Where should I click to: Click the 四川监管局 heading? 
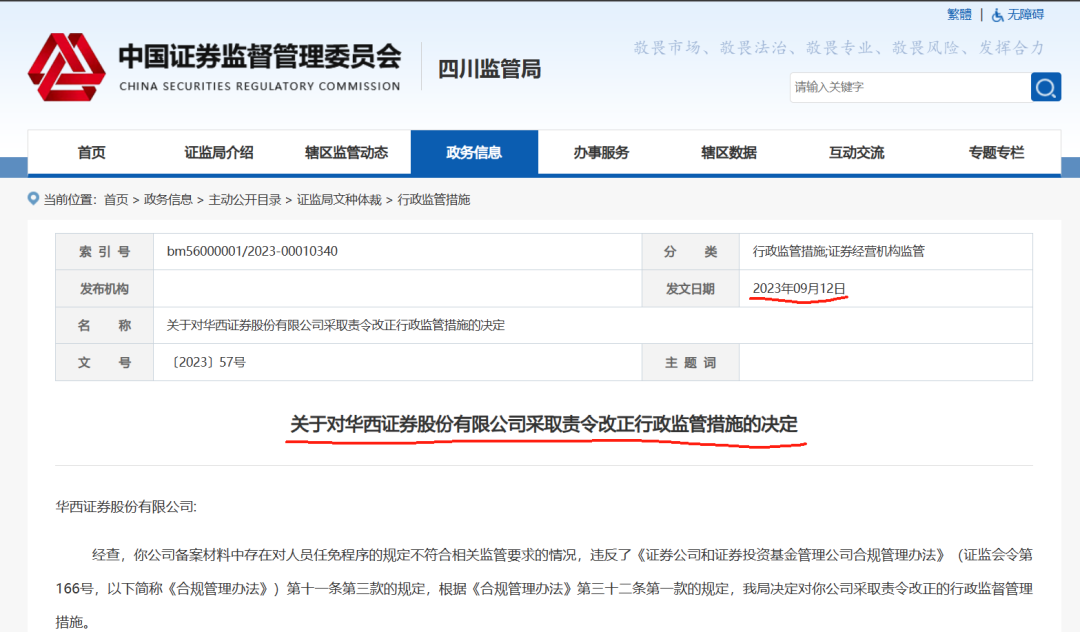click(490, 69)
